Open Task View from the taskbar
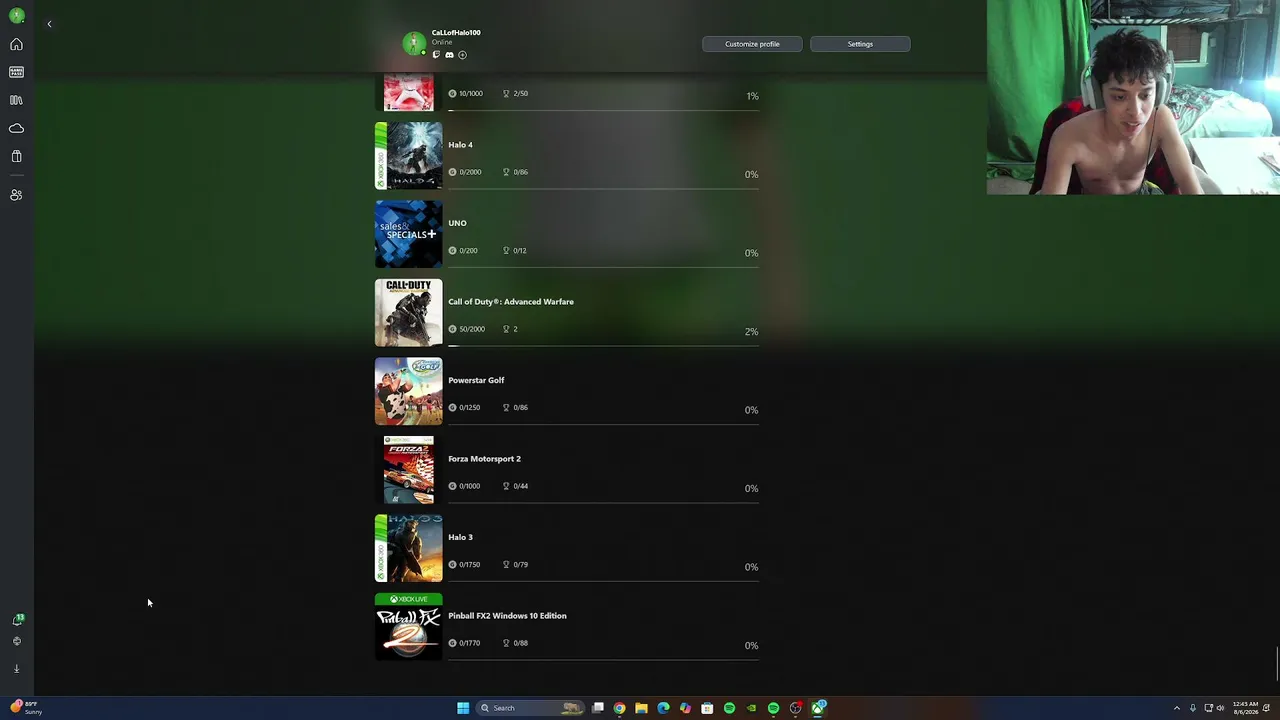Screen dimensions: 1280x720 598,708
